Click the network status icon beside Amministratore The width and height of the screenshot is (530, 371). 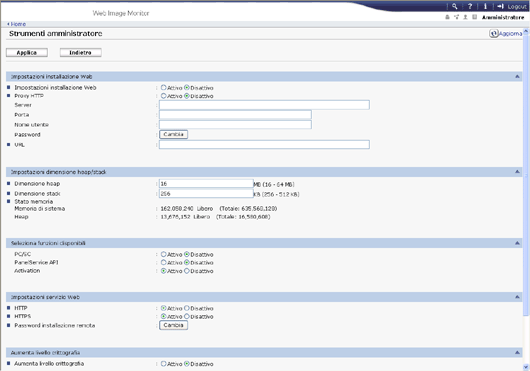click(457, 17)
